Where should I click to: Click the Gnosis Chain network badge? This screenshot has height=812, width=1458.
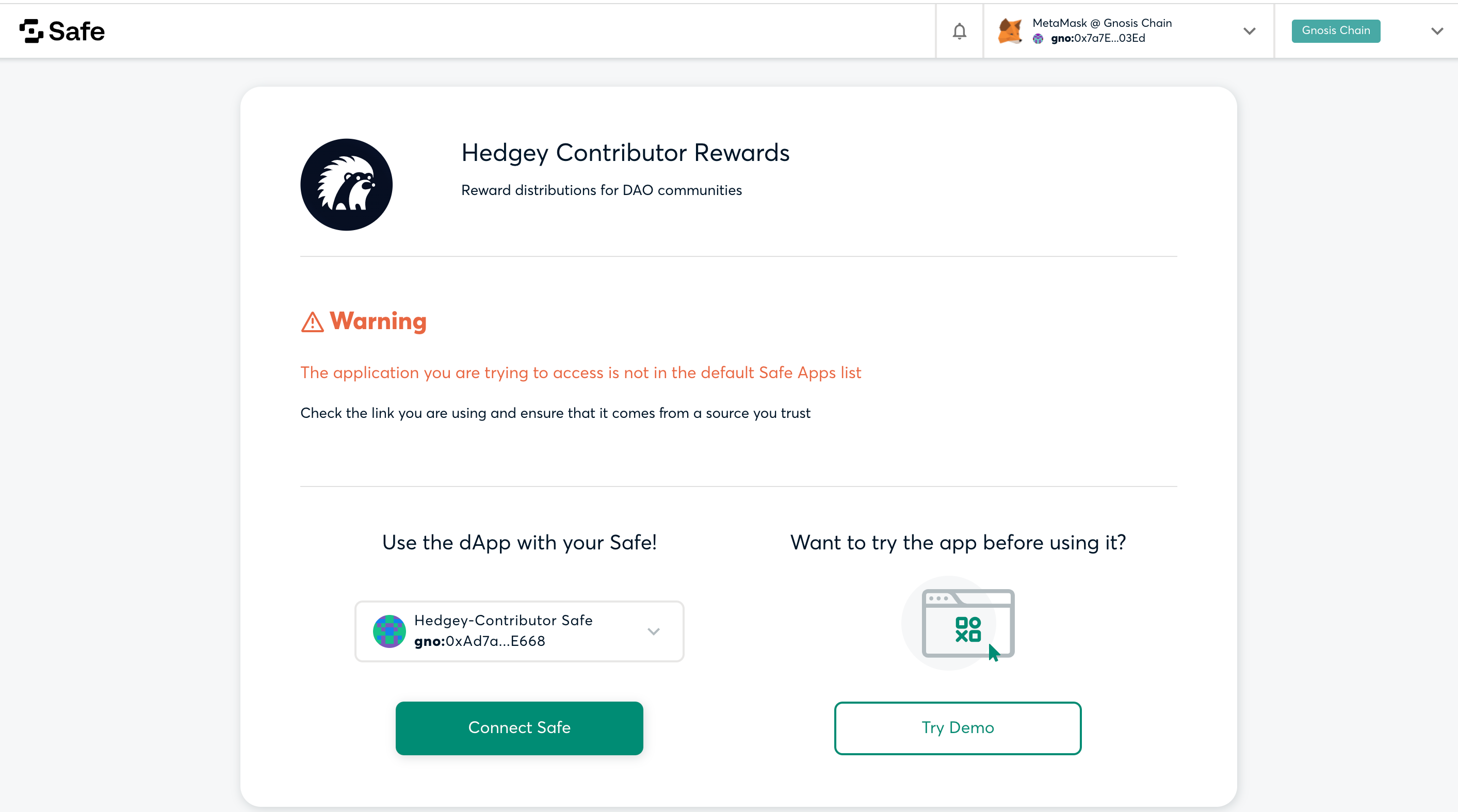pos(1336,30)
